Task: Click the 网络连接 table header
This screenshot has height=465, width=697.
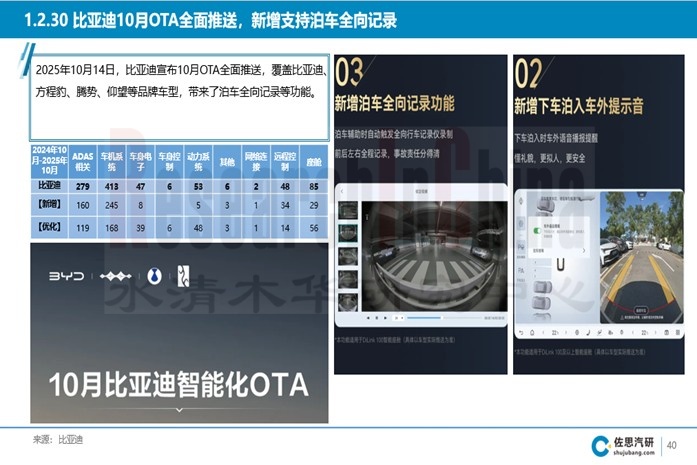Action: (256, 162)
